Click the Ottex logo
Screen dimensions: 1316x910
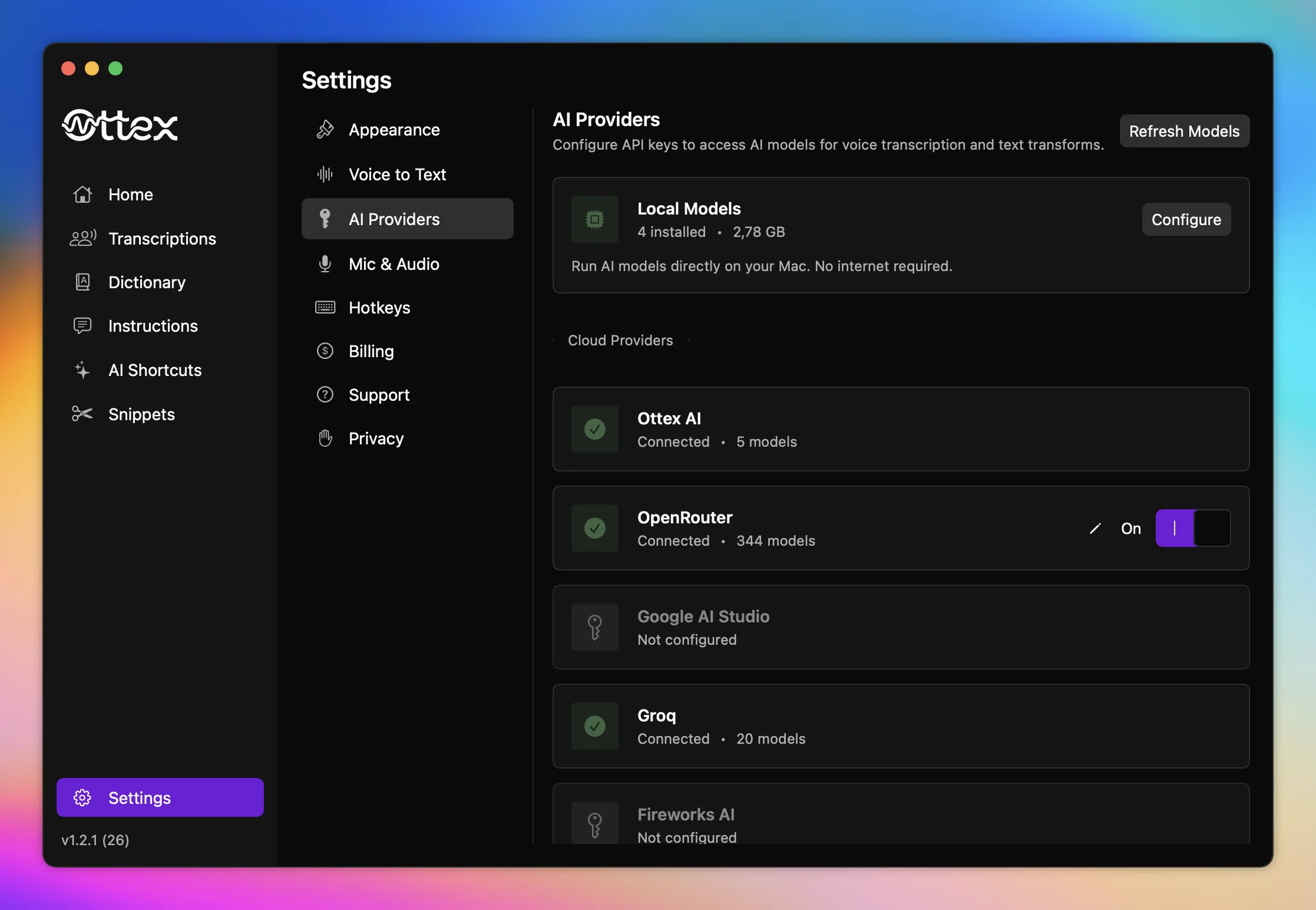pyautogui.click(x=119, y=125)
